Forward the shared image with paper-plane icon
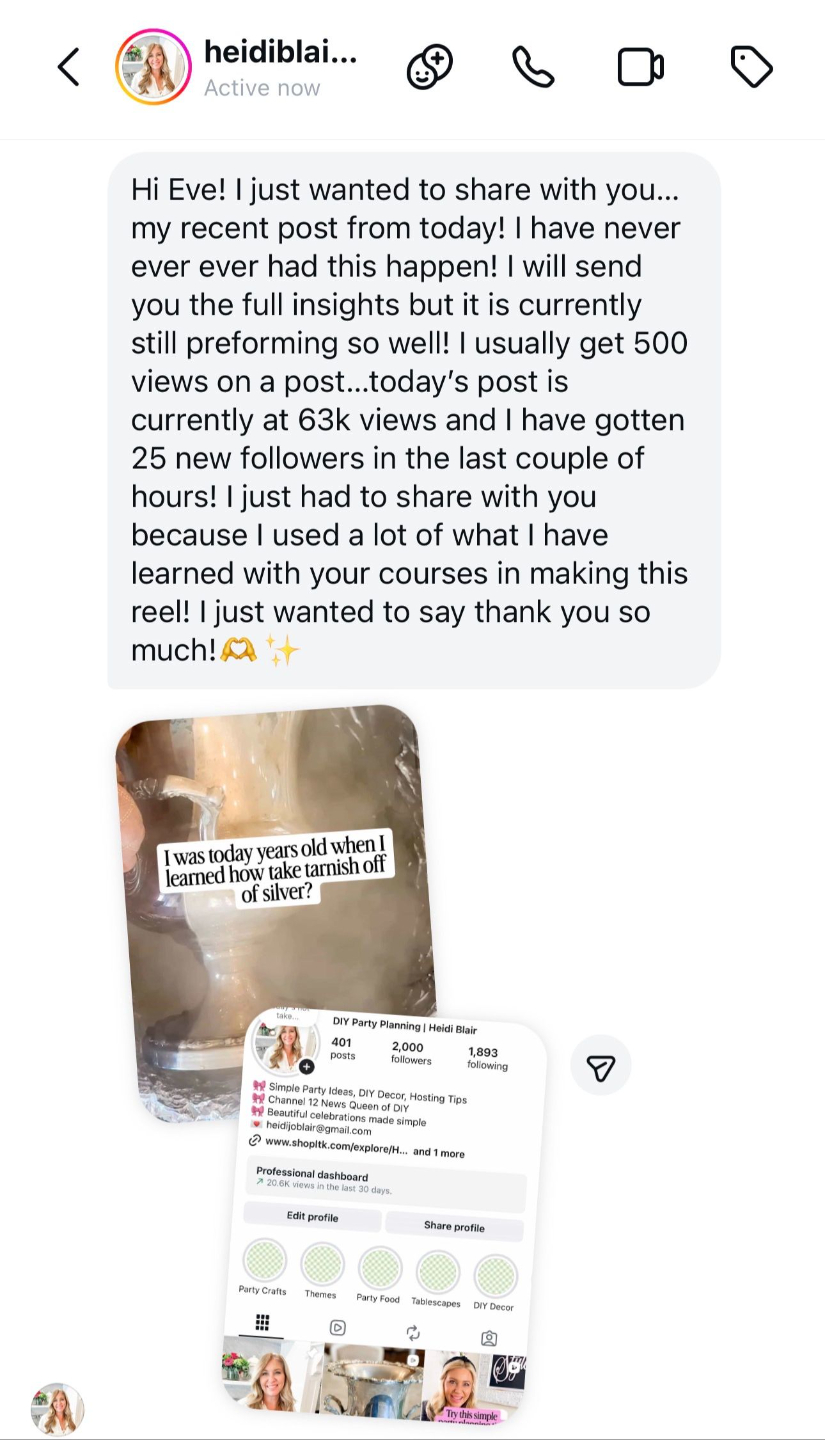 [600, 1069]
